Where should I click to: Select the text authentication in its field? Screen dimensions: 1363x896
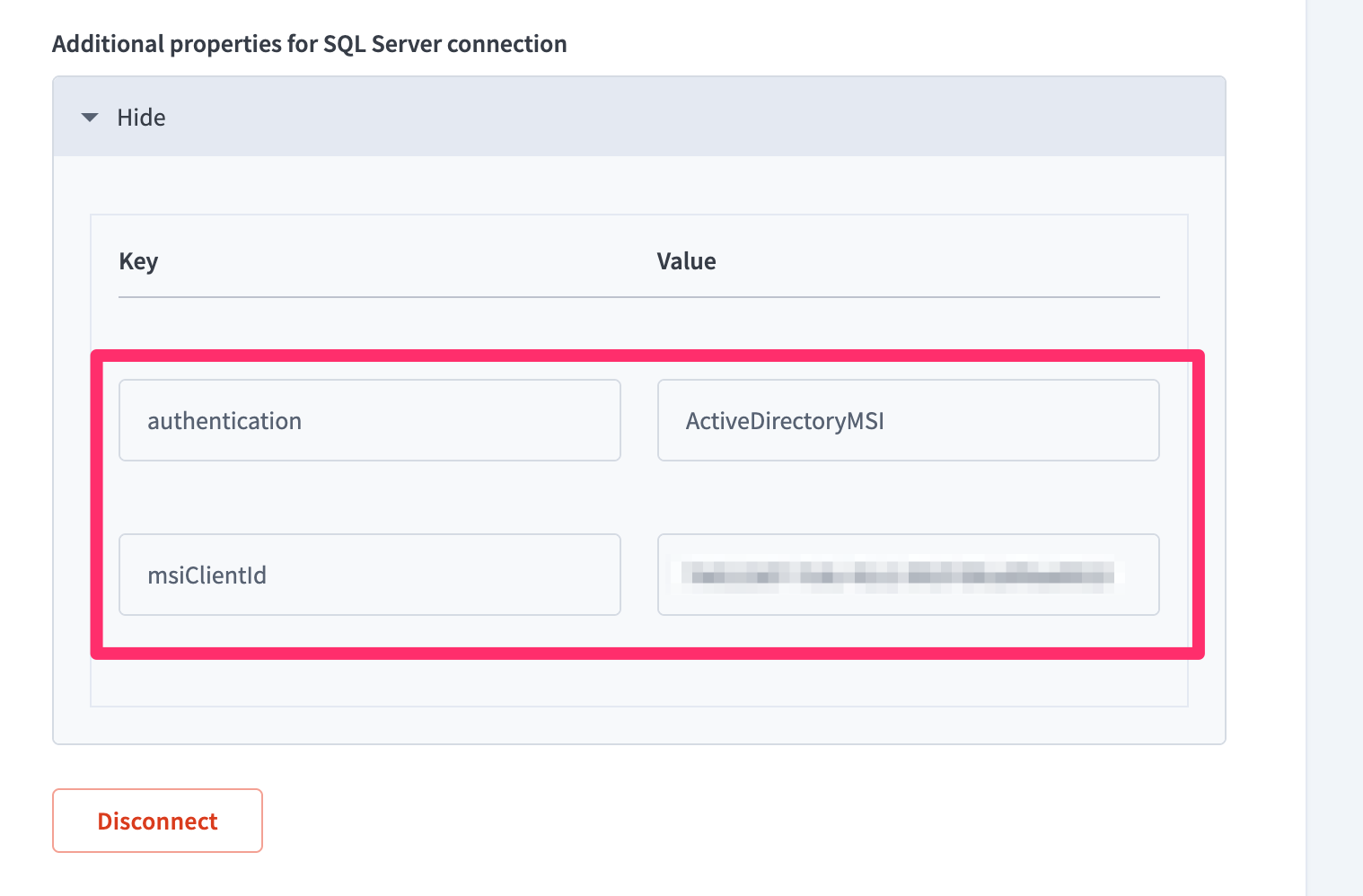pos(224,420)
